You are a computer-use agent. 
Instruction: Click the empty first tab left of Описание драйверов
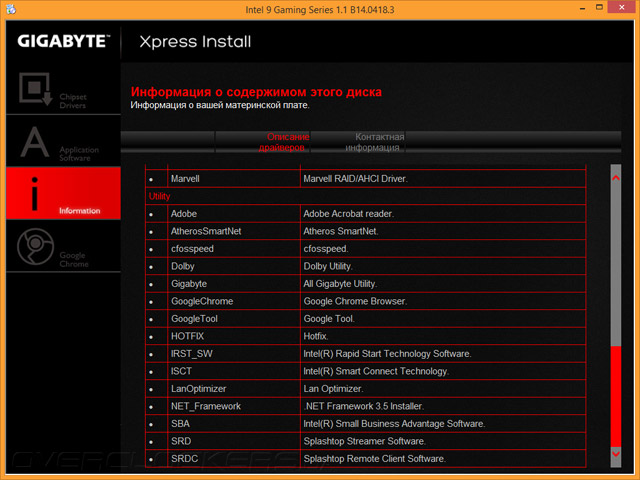[x=168, y=142]
